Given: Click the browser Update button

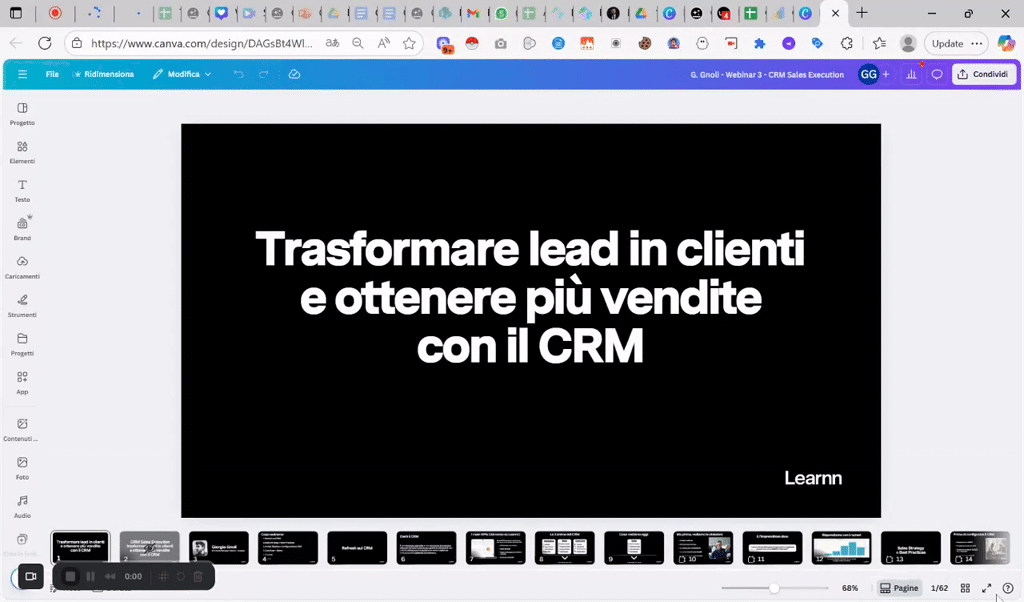Looking at the screenshot, I should coord(948,43).
